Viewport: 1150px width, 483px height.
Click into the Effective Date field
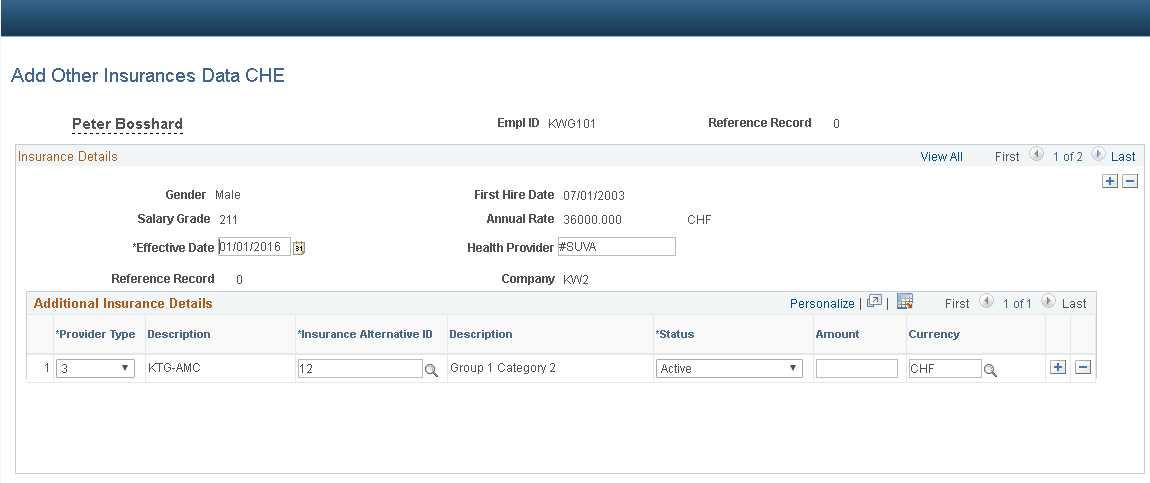[x=254, y=247]
